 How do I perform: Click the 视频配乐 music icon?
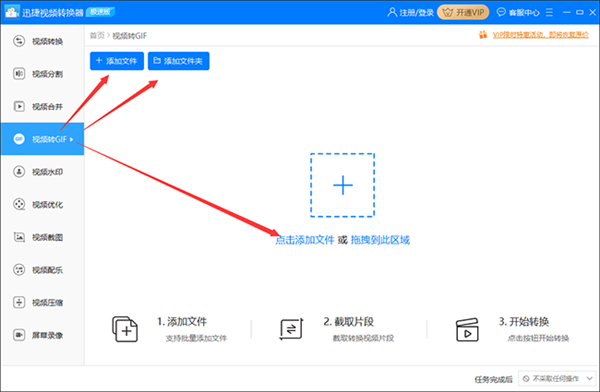19,270
